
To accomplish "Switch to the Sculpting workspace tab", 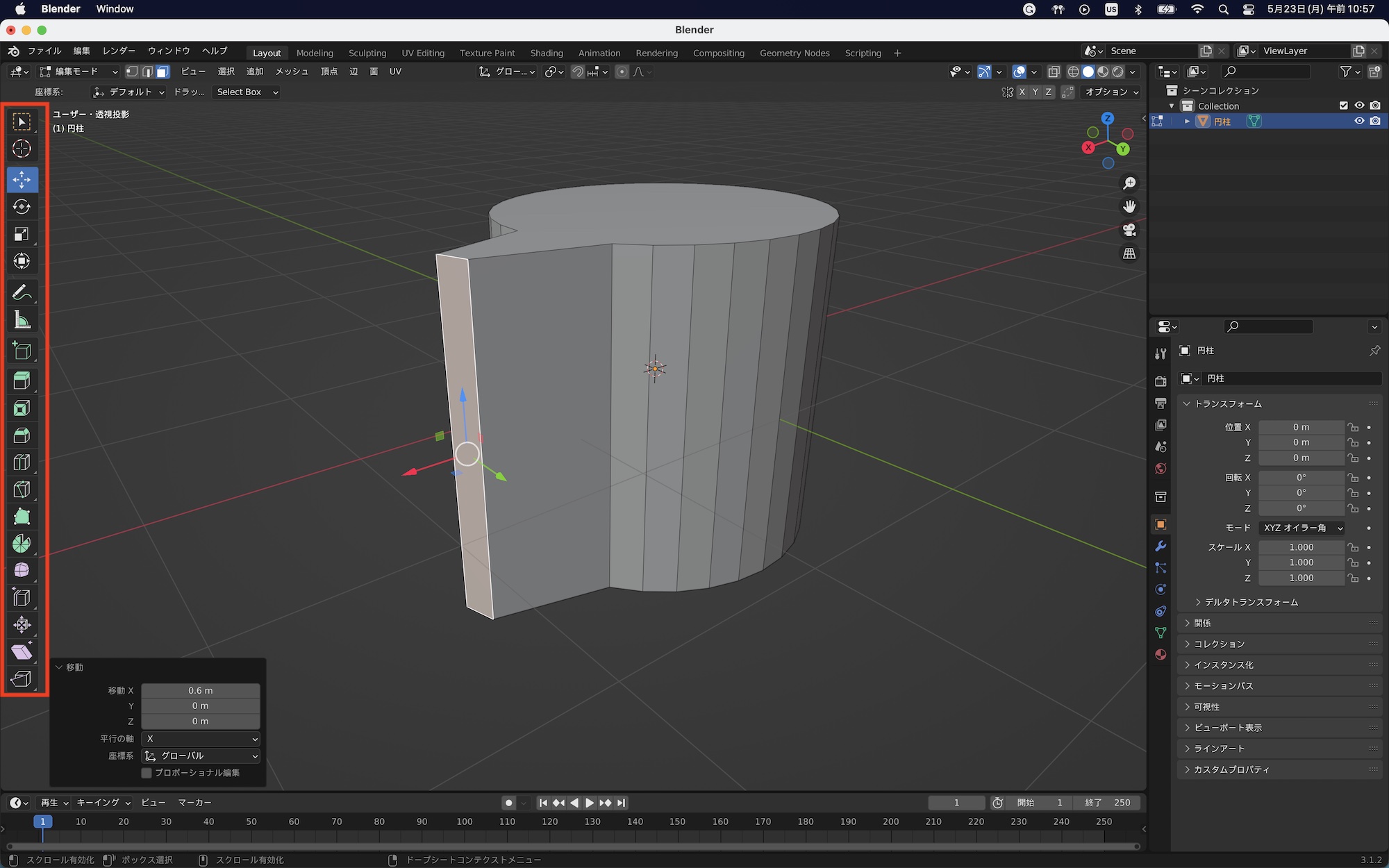I will (x=367, y=53).
